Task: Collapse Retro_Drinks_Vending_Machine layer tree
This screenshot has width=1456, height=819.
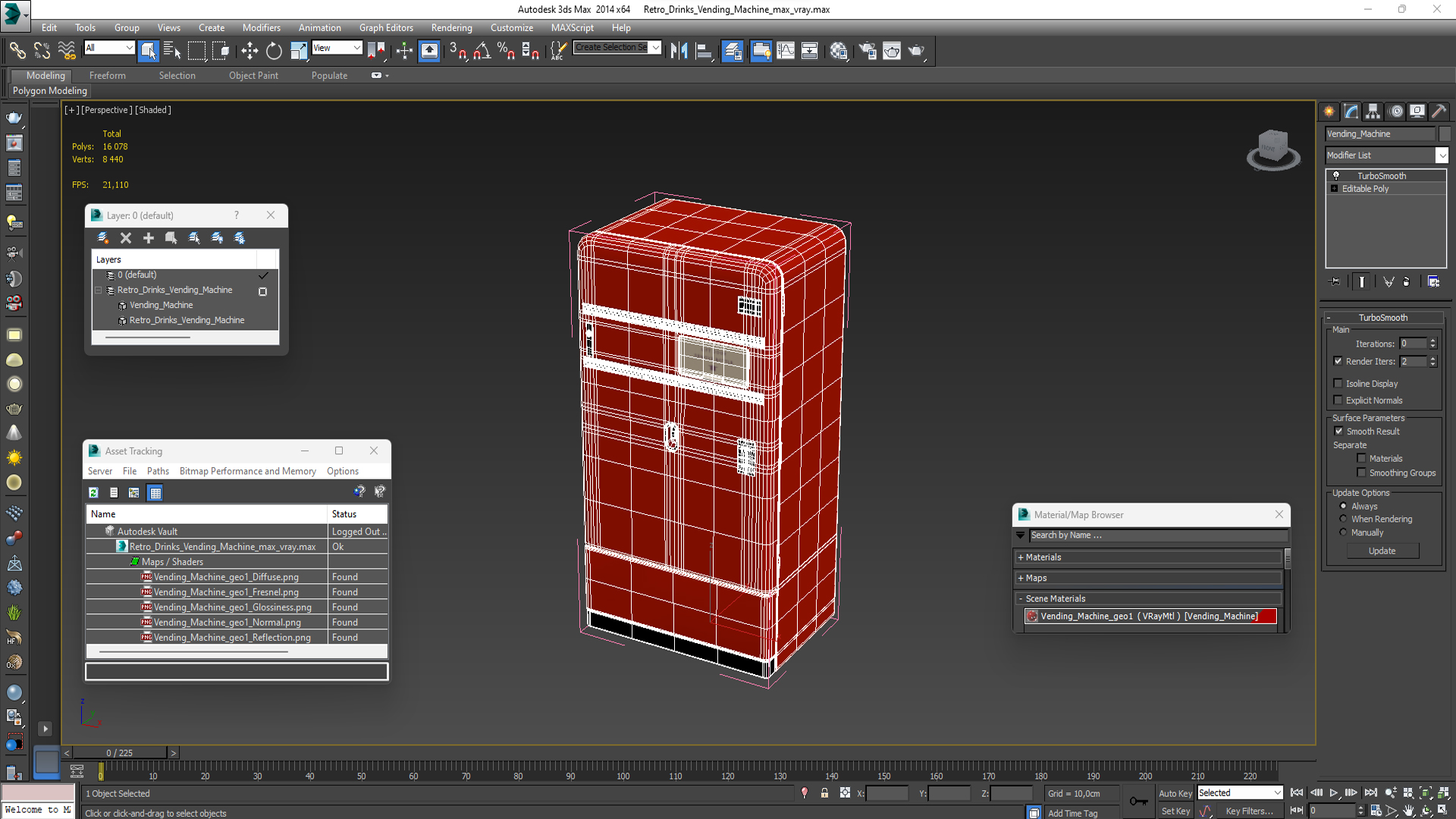Action: [x=99, y=290]
